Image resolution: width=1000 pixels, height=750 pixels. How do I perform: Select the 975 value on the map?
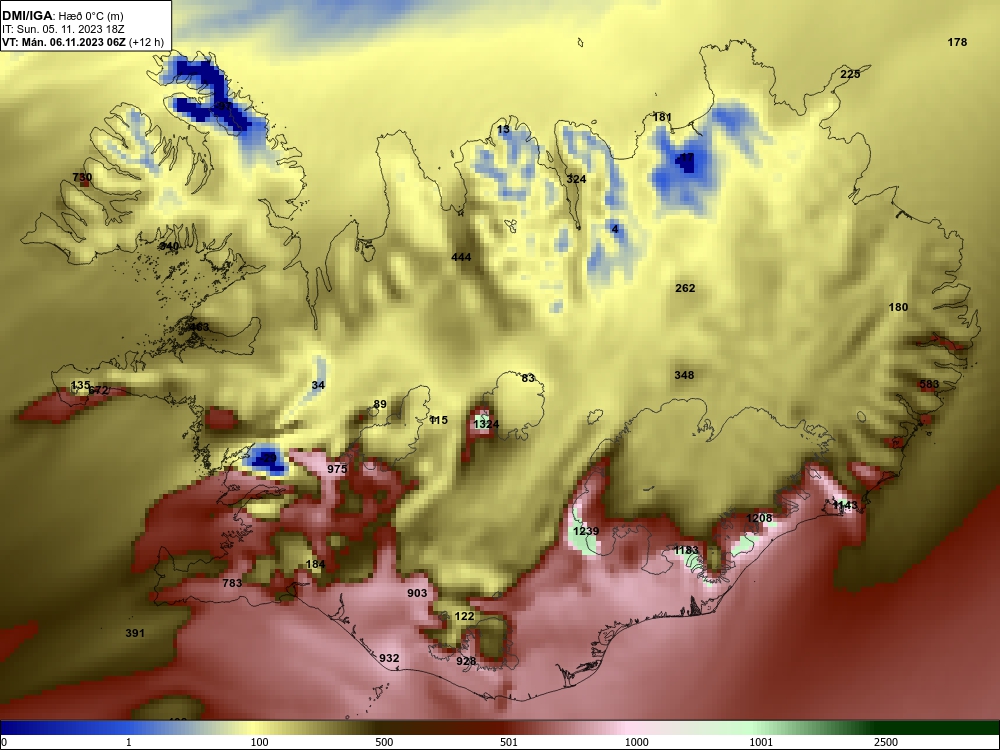pos(337,469)
